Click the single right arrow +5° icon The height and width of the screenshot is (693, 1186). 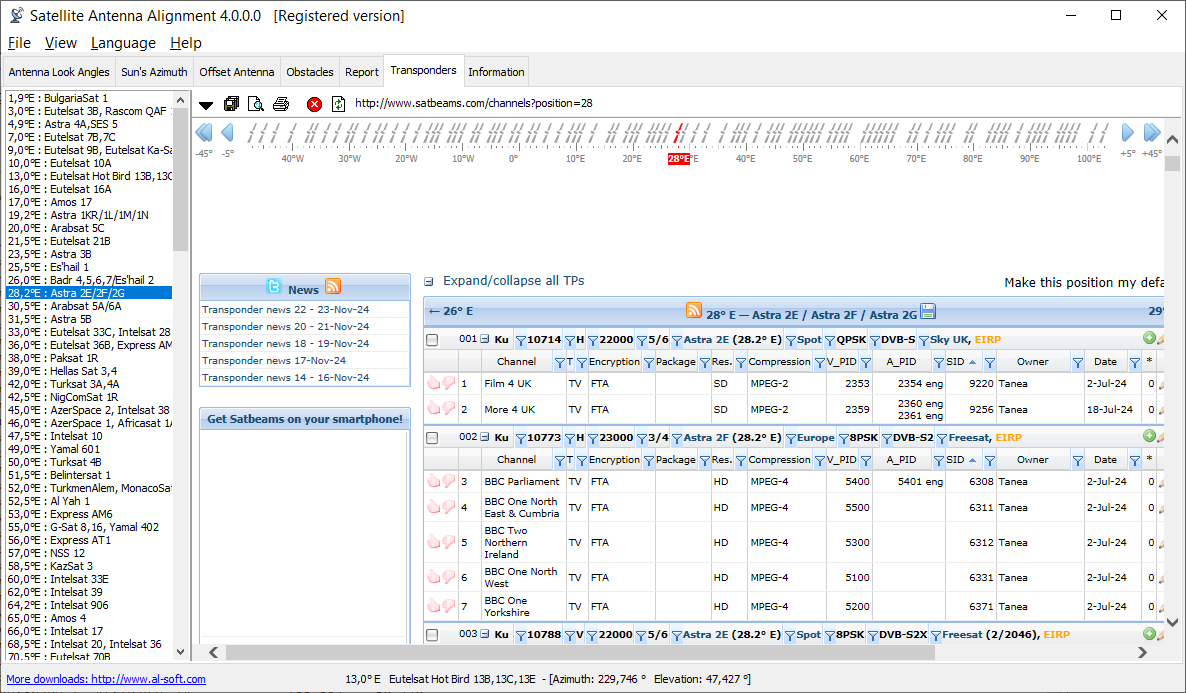coord(1128,132)
